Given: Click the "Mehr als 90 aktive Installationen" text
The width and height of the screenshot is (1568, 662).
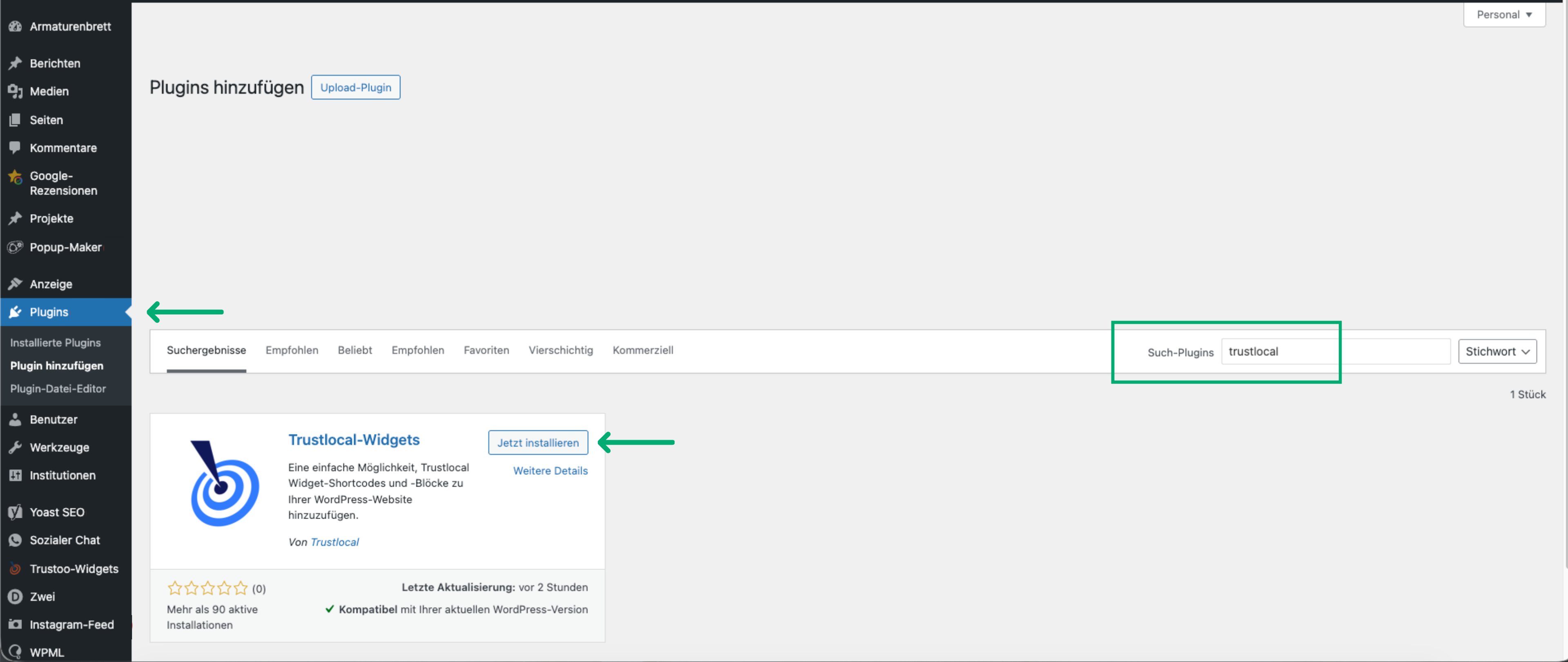Looking at the screenshot, I should coord(212,617).
